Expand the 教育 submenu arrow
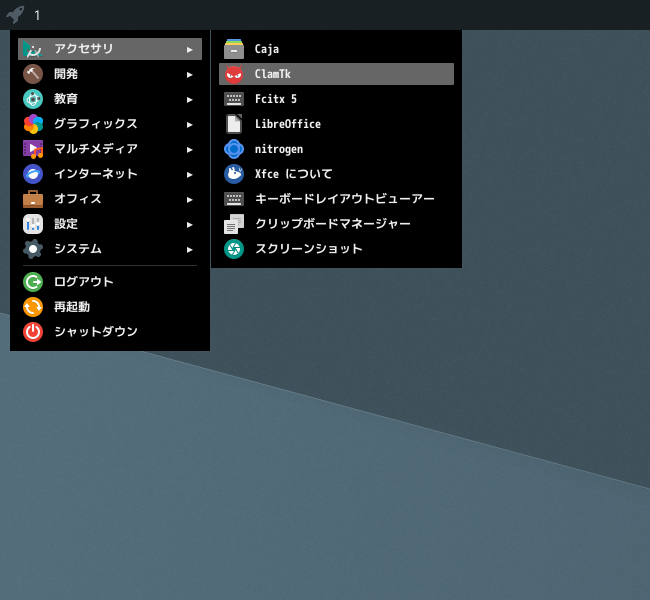 (x=189, y=100)
